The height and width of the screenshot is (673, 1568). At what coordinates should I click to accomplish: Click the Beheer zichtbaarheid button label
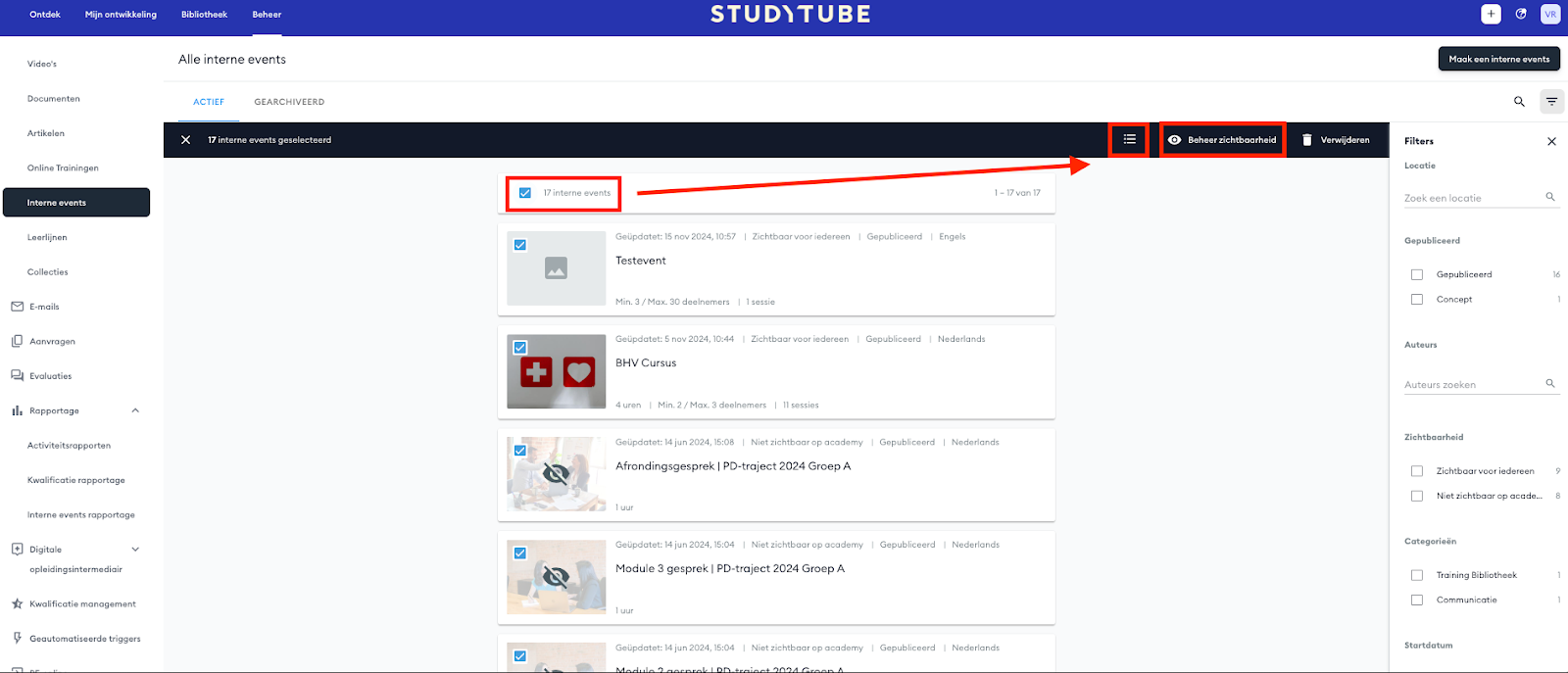[1232, 140]
